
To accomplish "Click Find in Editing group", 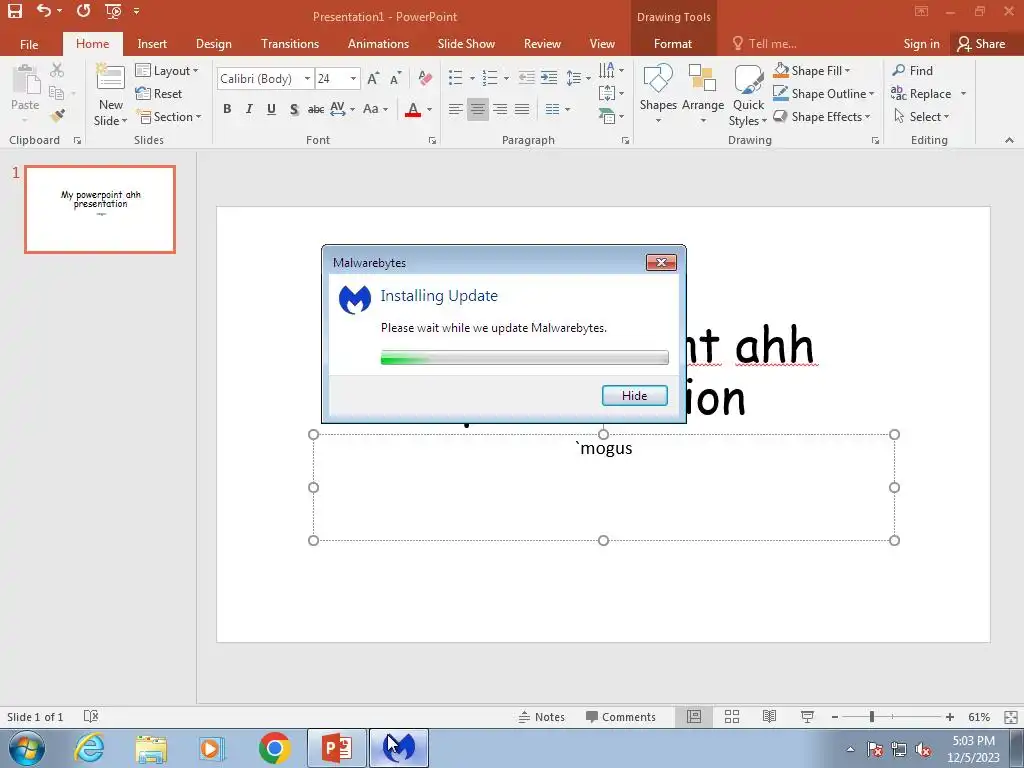I will (912, 70).
